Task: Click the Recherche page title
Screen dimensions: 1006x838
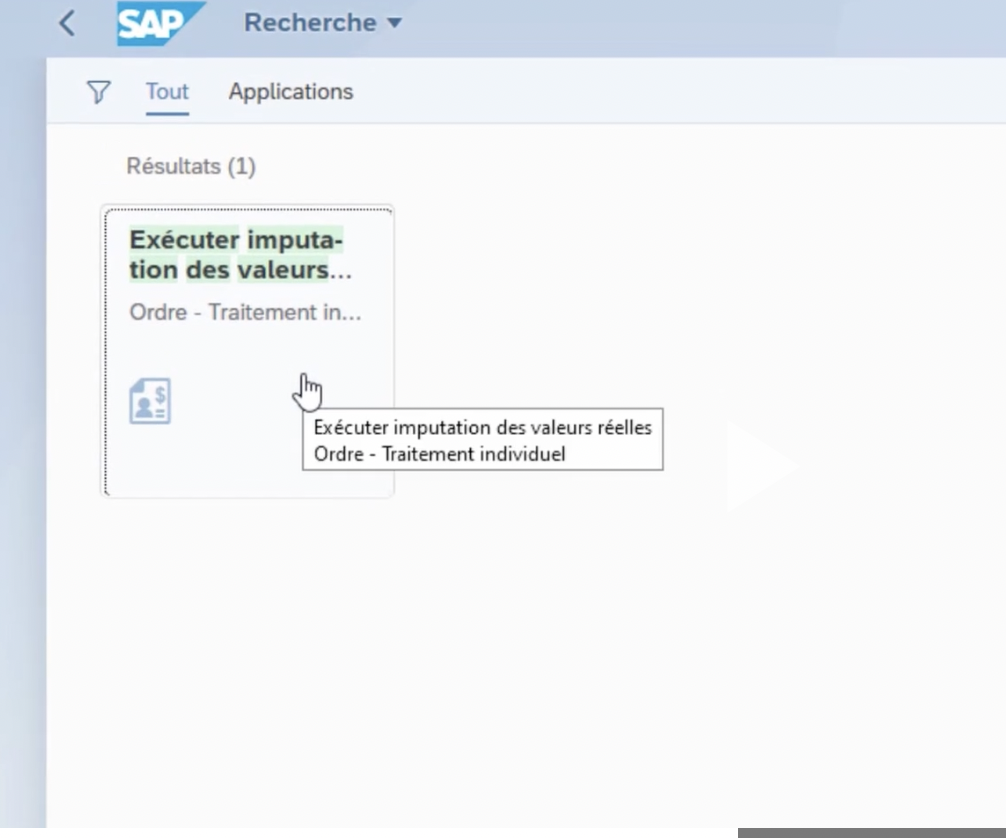Action: click(310, 23)
